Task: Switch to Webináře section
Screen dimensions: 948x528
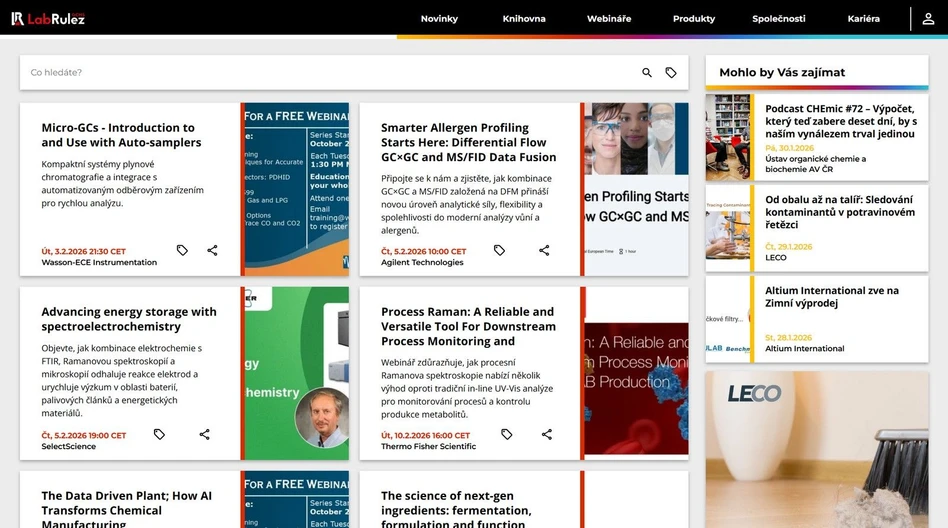Action: pyautogui.click(x=609, y=19)
